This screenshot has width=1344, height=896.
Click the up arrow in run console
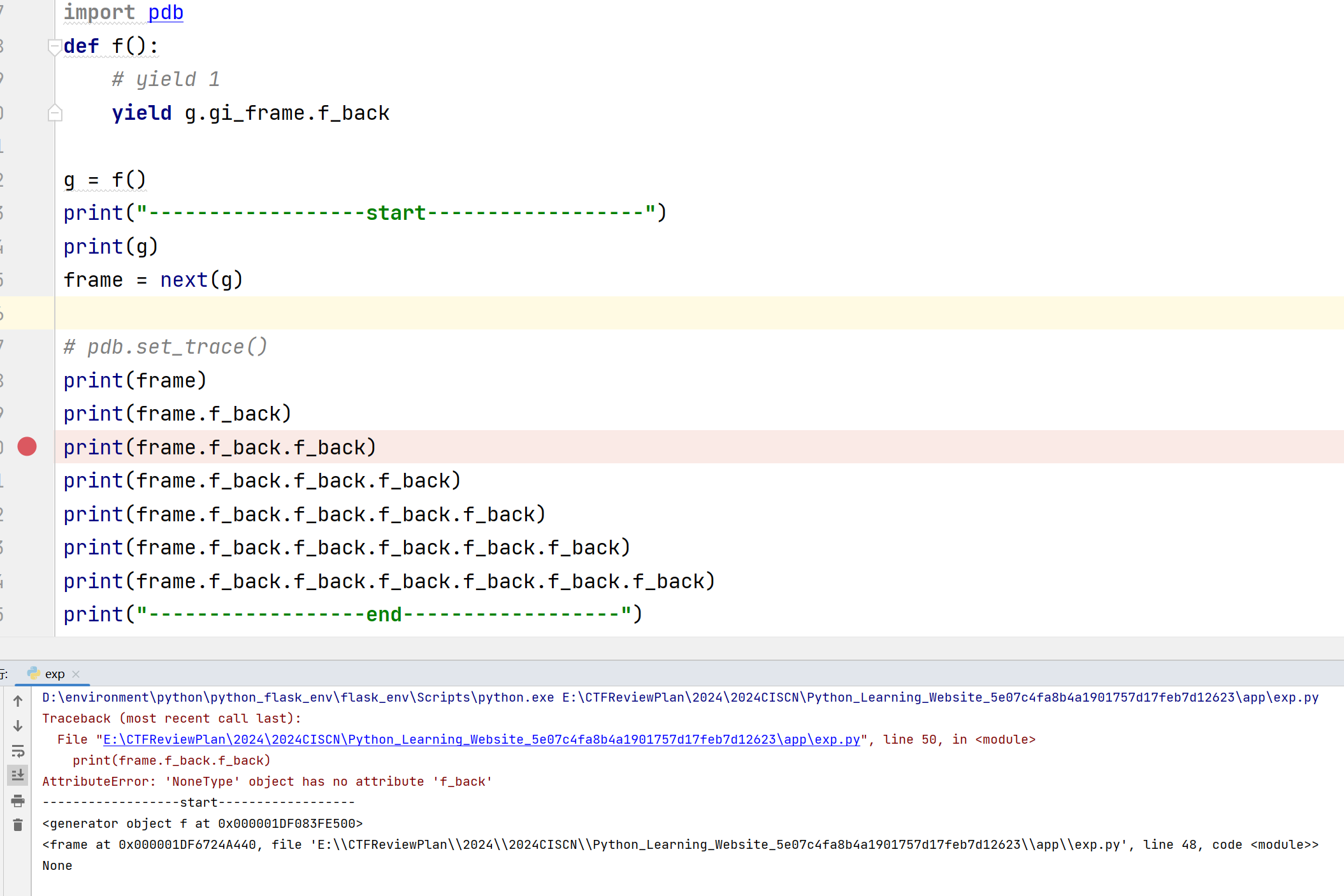click(18, 701)
